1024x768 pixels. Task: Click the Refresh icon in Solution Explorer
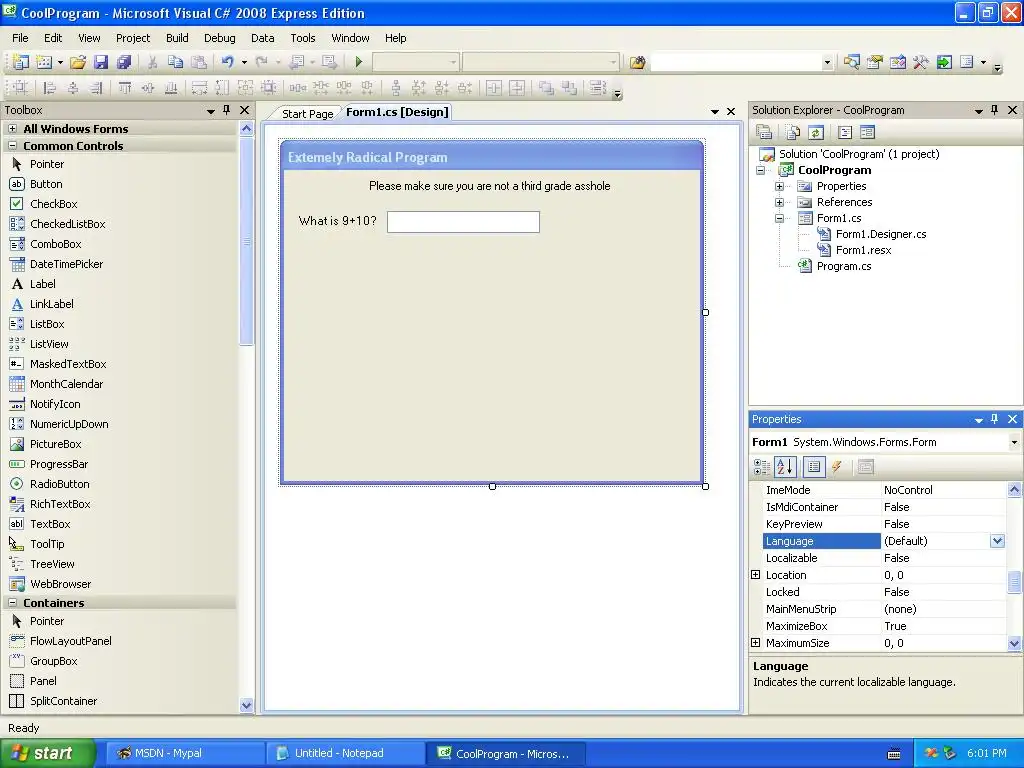tap(816, 133)
